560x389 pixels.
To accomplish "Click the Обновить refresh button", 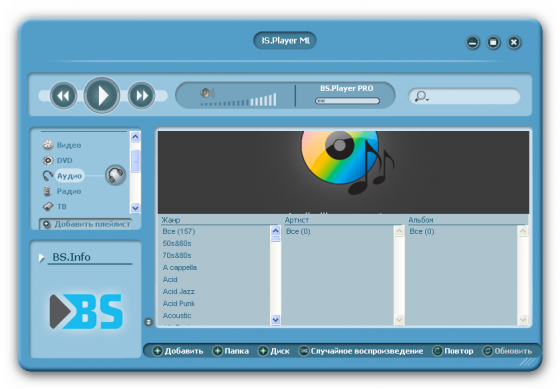I will click(x=507, y=351).
